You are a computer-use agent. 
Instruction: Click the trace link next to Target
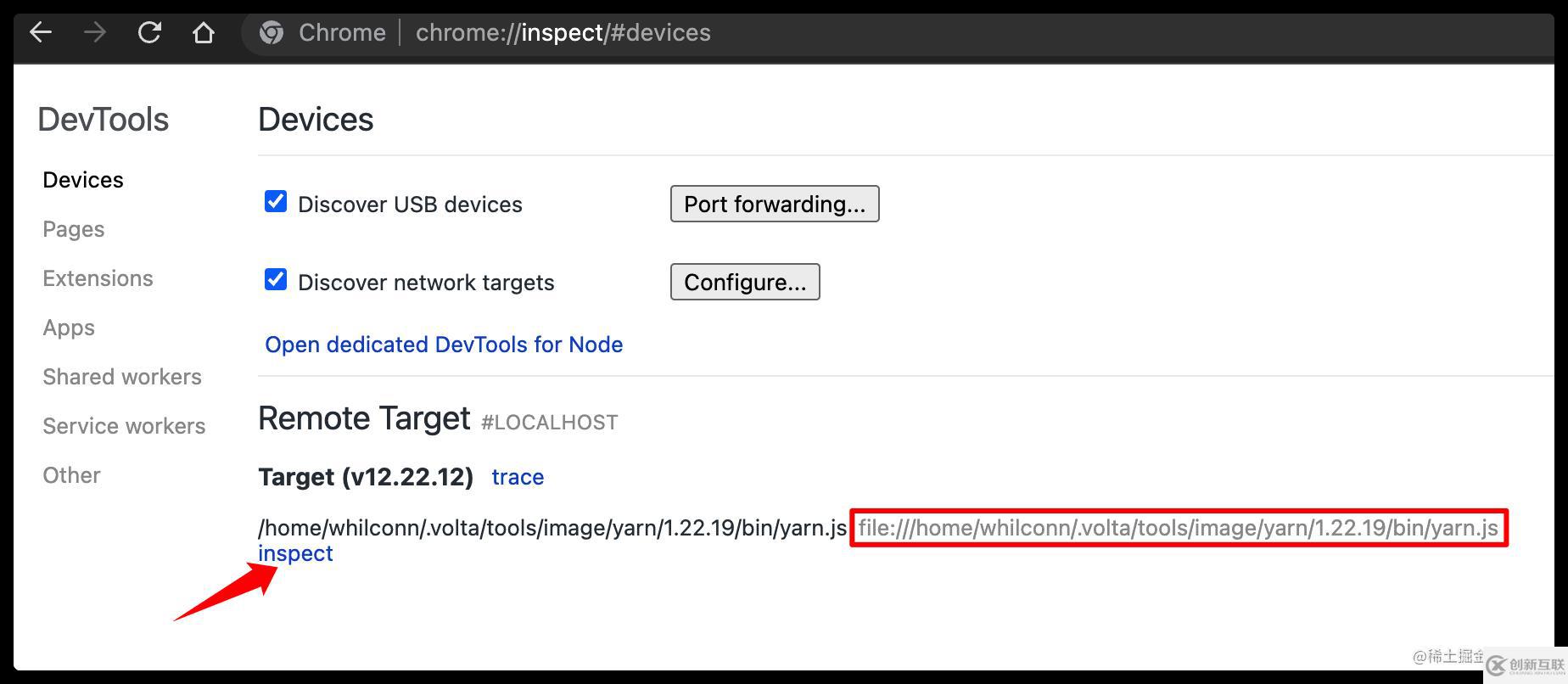pyautogui.click(x=518, y=477)
